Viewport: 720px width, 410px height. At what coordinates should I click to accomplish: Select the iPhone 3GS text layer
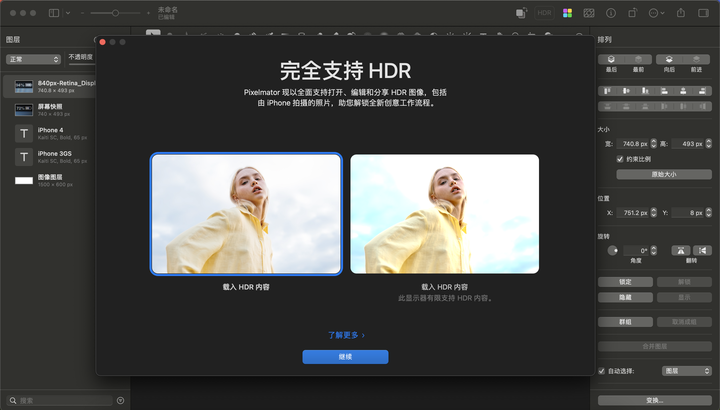pos(51,157)
